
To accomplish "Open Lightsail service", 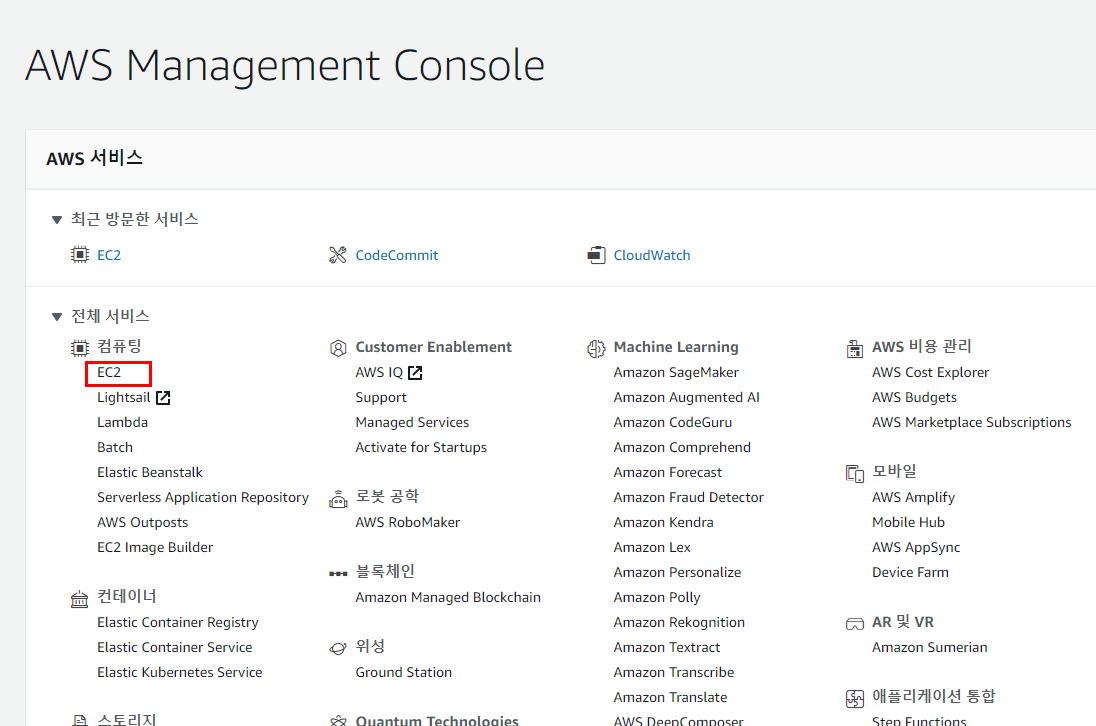I will coord(124,398).
